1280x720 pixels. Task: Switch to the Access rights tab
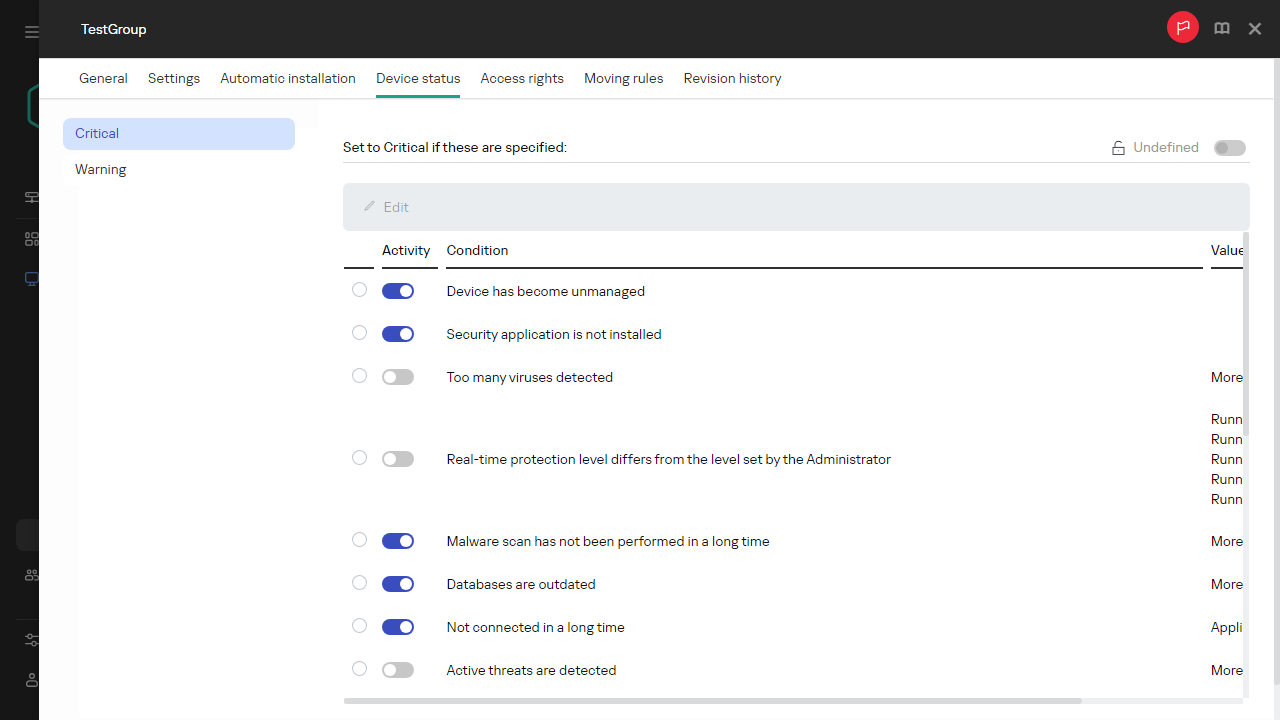(522, 78)
